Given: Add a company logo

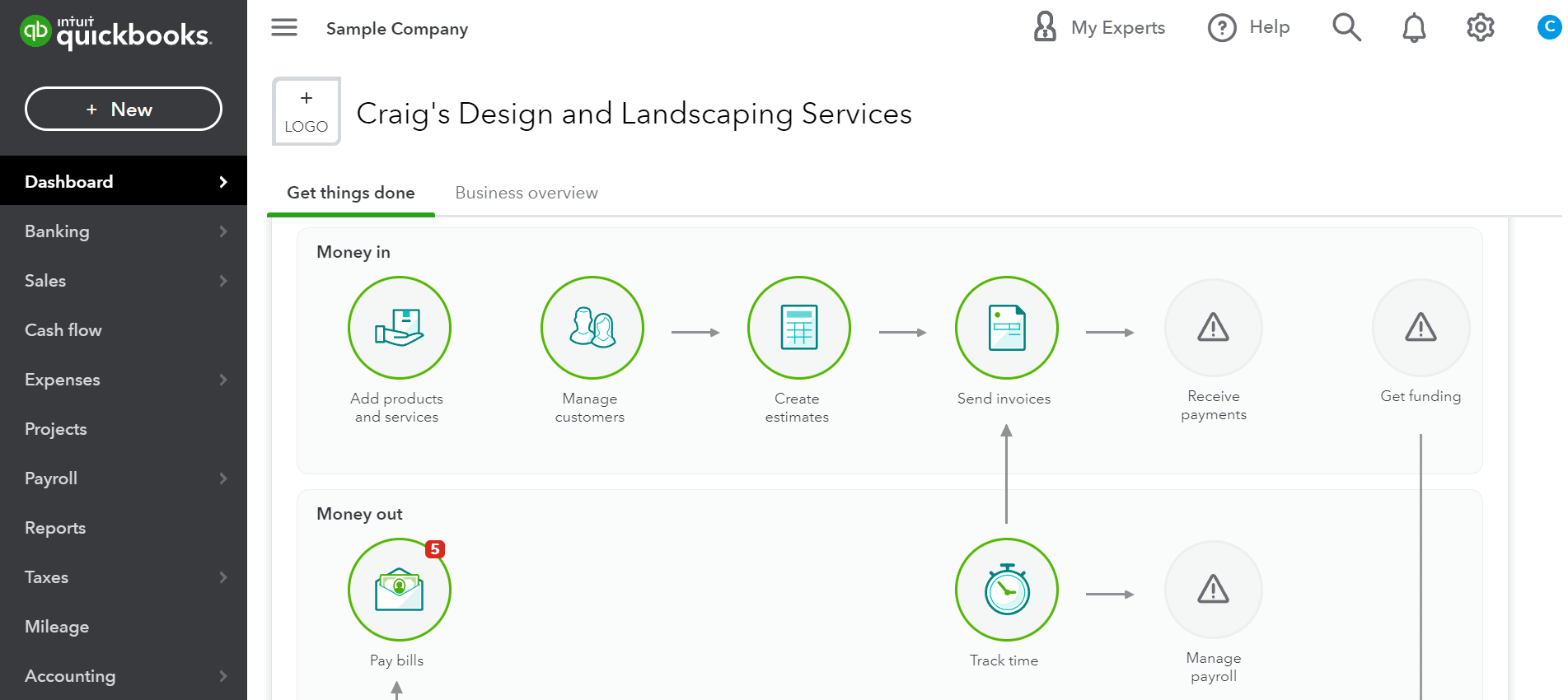Looking at the screenshot, I should [307, 111].
